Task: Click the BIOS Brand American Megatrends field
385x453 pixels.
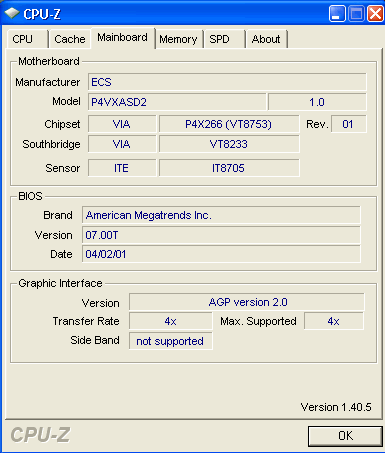Action: tap(221, 215)
